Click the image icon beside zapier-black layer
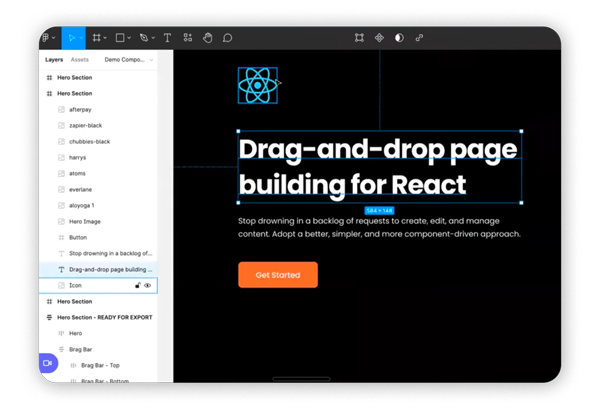The image size is (600, 409). pyautogui.click(x=61, y=125)
